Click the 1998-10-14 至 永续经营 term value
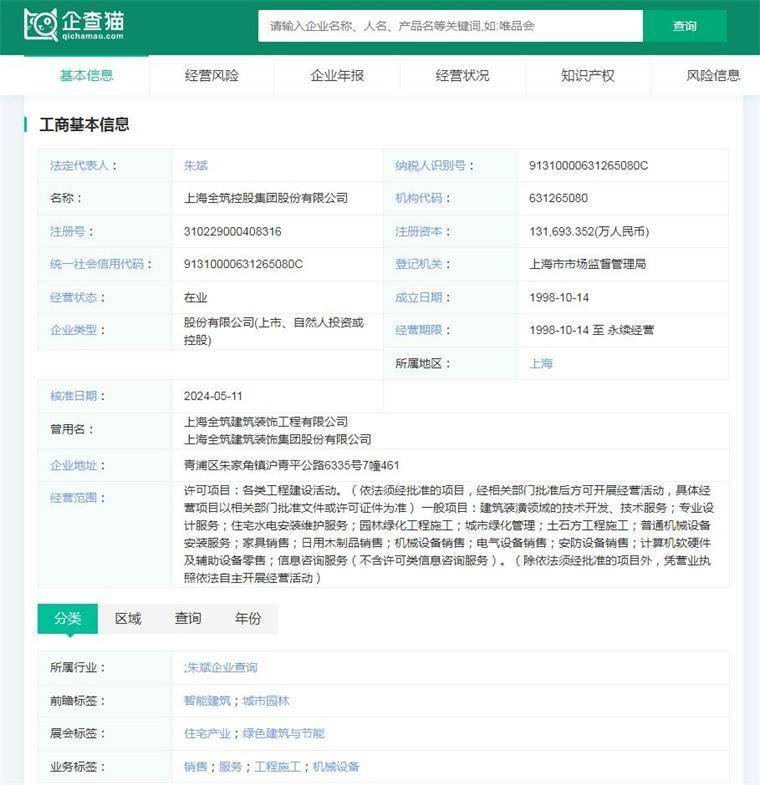 pyautogui.click(x=592, y=330)
